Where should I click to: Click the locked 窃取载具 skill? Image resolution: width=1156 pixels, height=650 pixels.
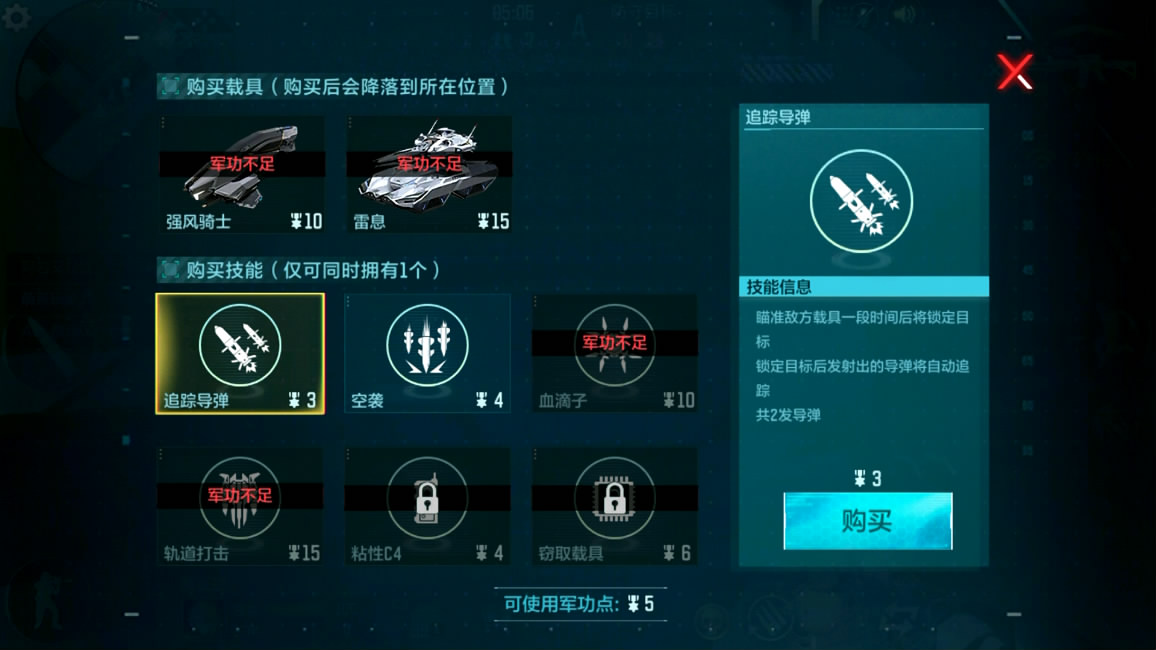tap(614, 506)
